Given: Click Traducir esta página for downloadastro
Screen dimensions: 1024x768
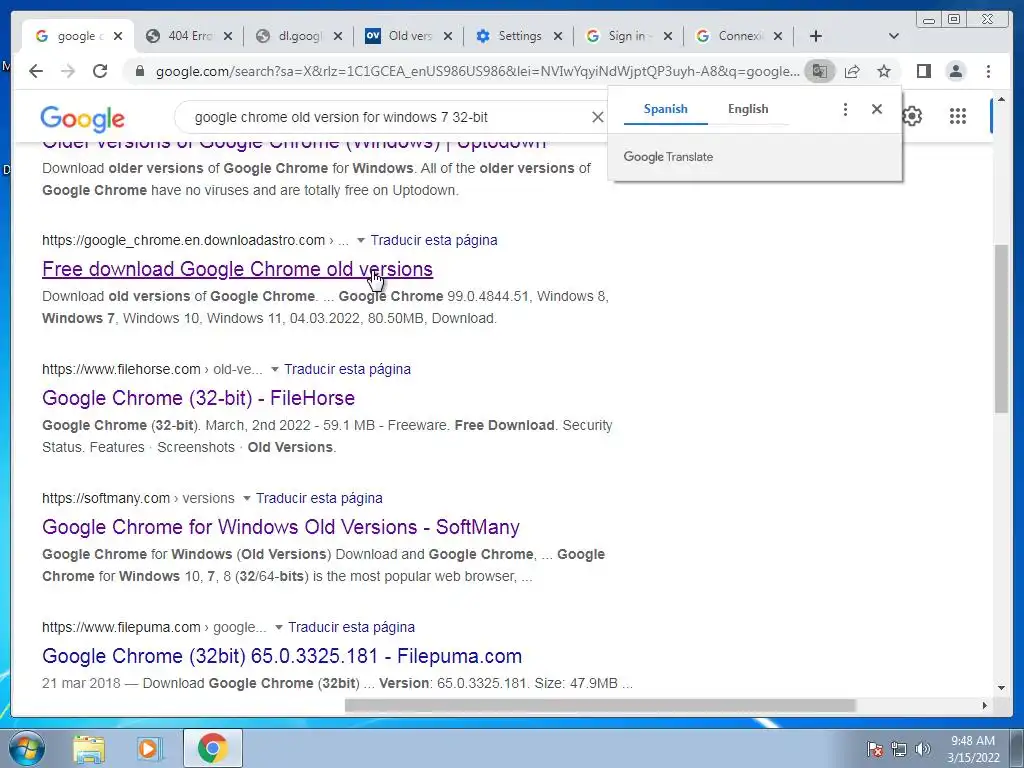Looking at the screenshot, I should pos(434,240).
